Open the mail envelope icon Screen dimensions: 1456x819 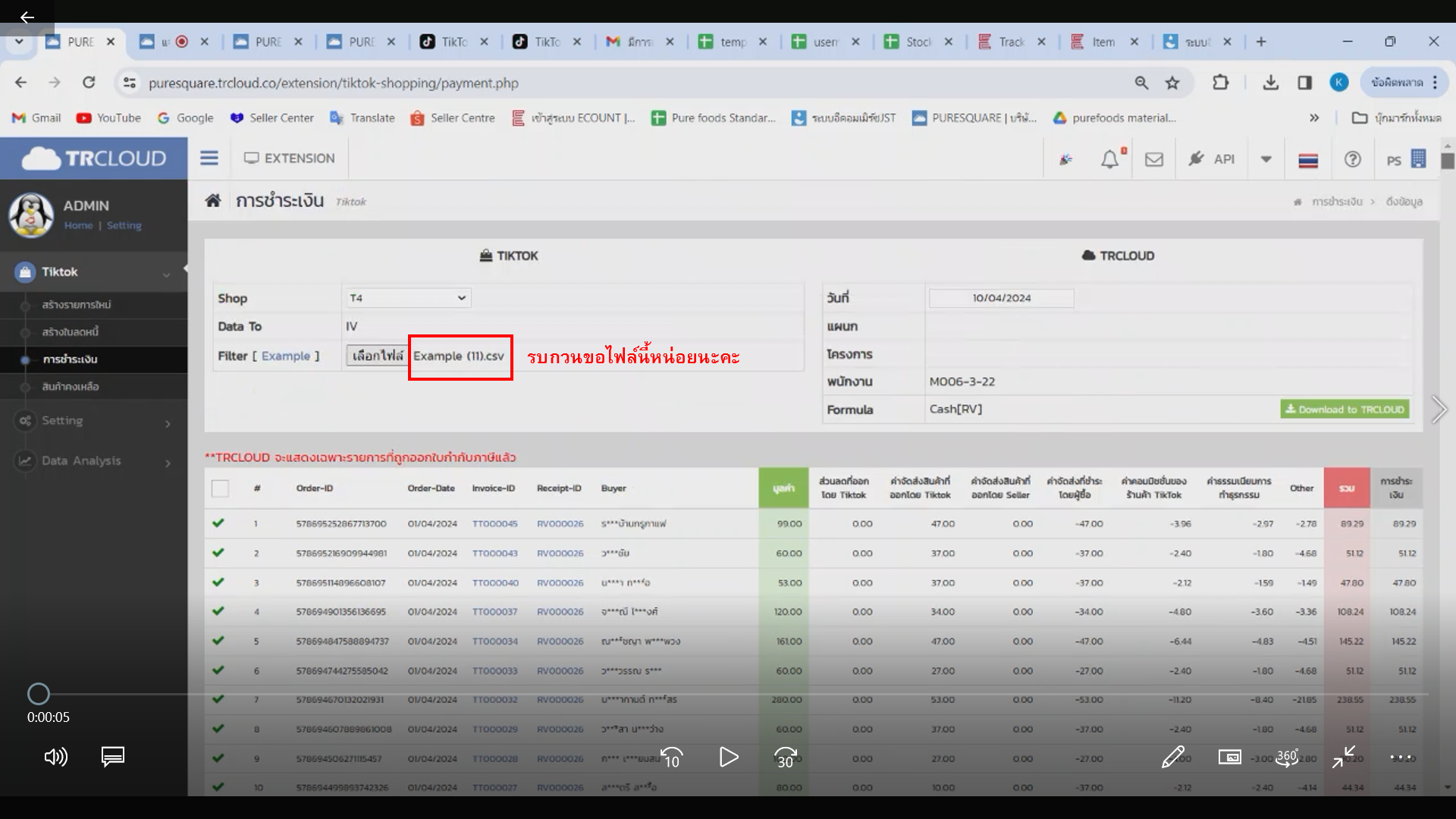[1154, 159]
